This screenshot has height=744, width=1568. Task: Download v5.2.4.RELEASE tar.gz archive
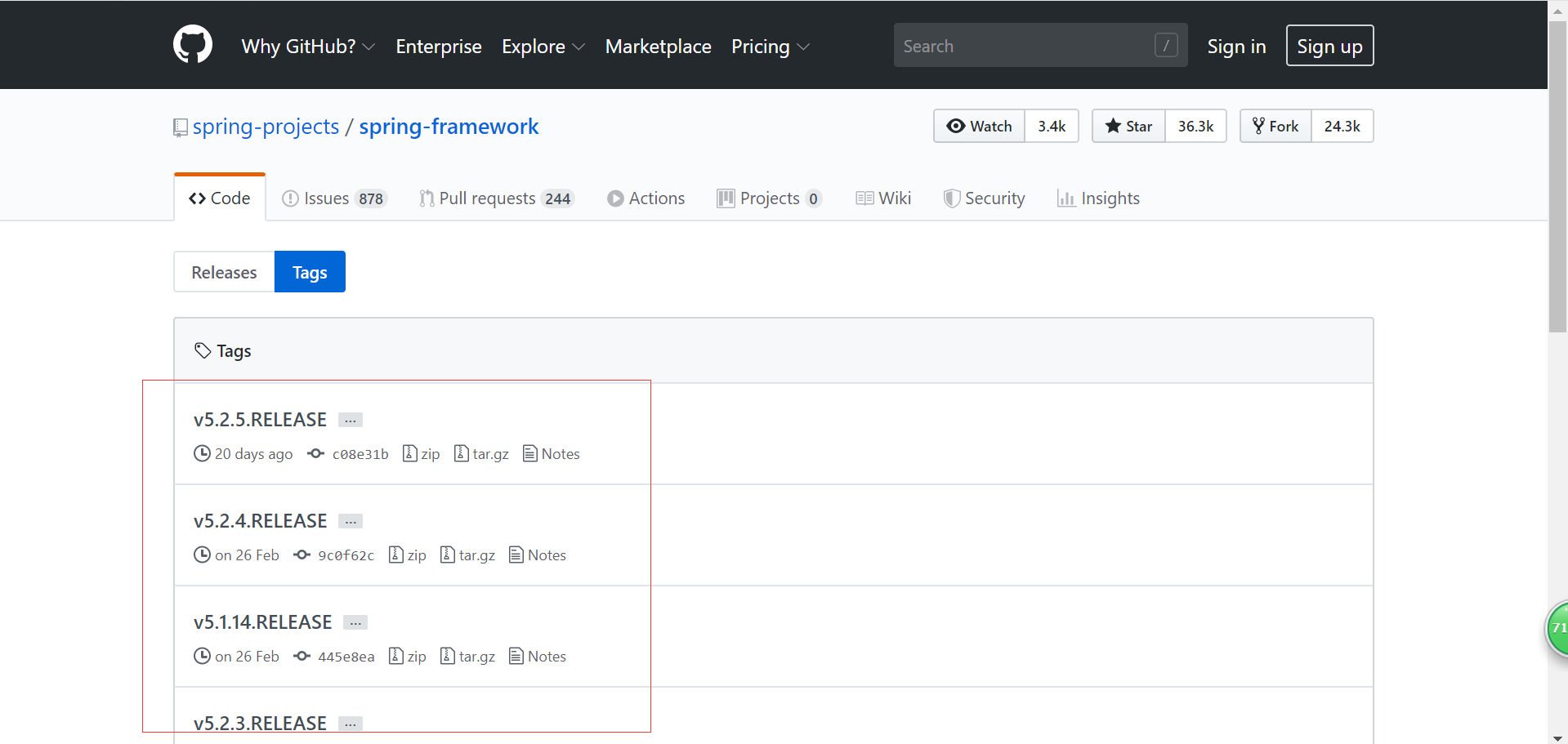(x=467, y=555)
